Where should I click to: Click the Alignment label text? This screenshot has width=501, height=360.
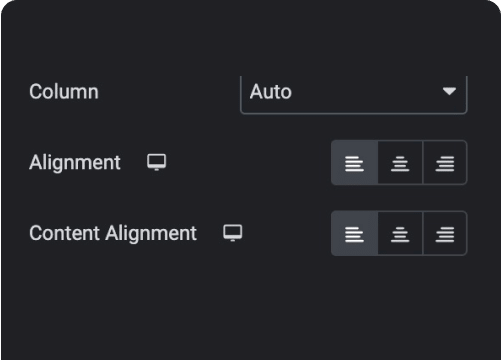[x=75, y=163]
